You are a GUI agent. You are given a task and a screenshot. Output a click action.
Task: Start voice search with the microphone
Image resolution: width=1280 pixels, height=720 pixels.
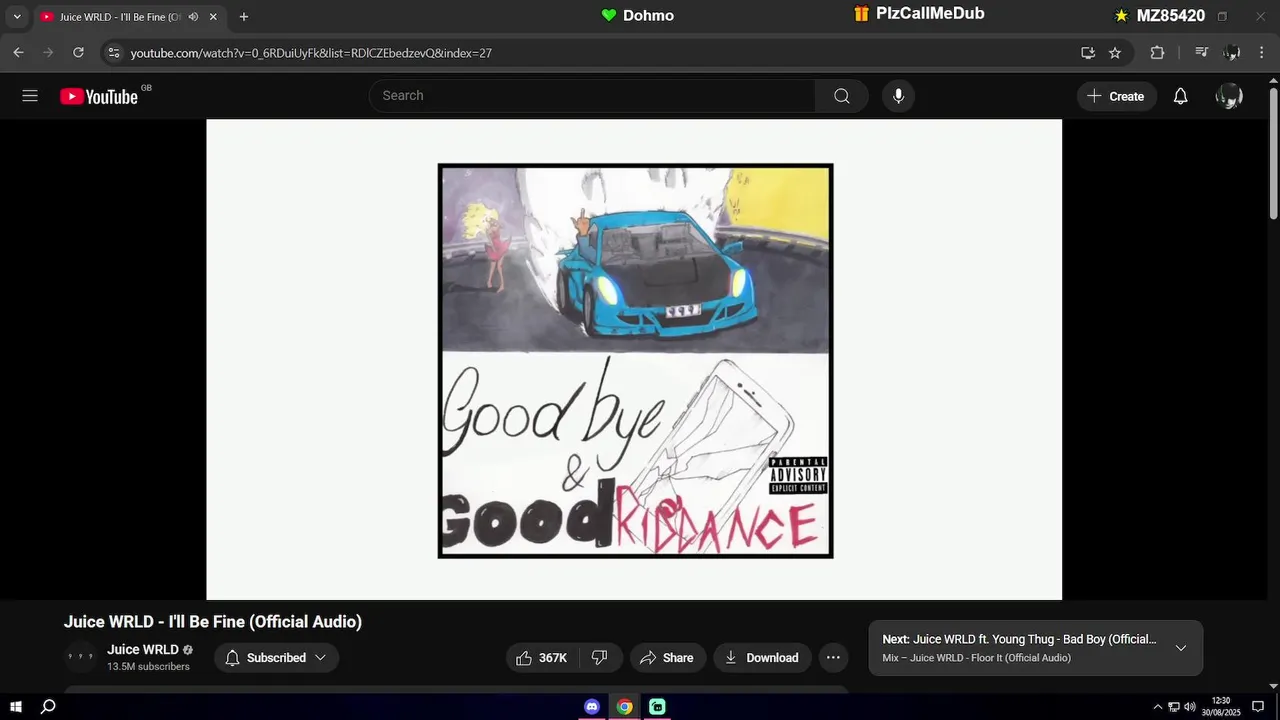coord(898,96)
